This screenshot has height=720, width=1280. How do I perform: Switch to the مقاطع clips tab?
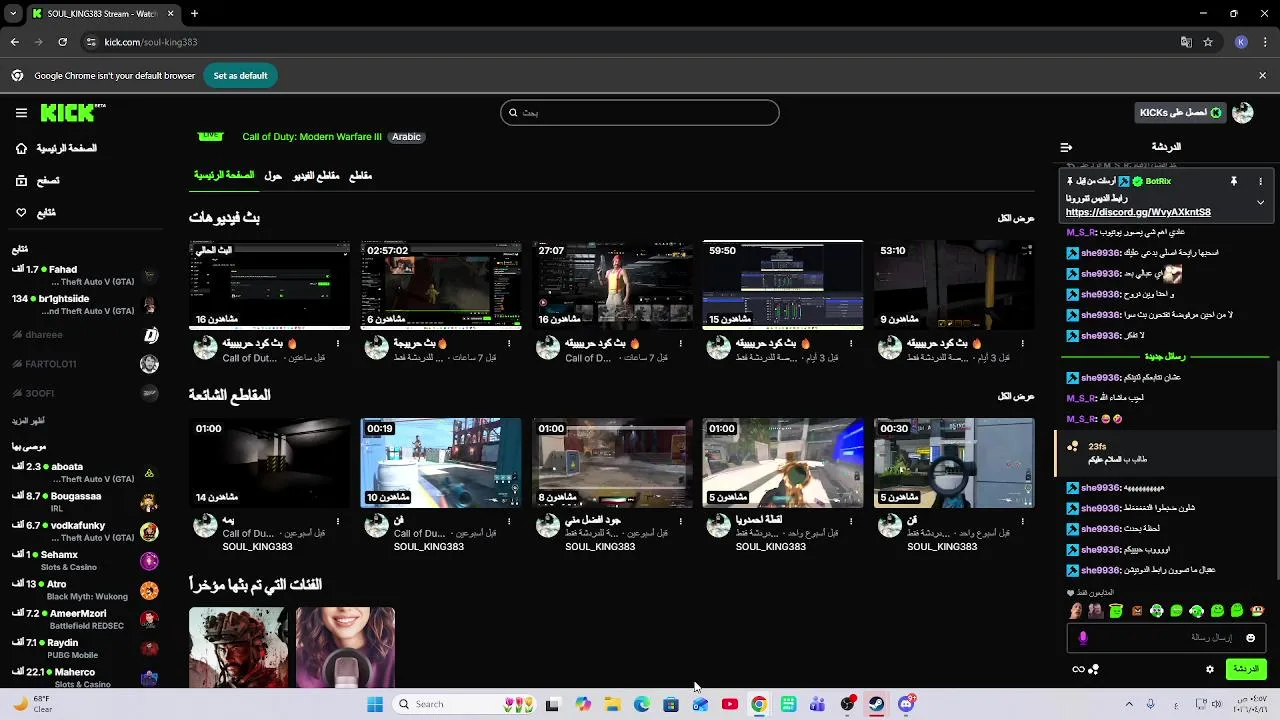360,176
